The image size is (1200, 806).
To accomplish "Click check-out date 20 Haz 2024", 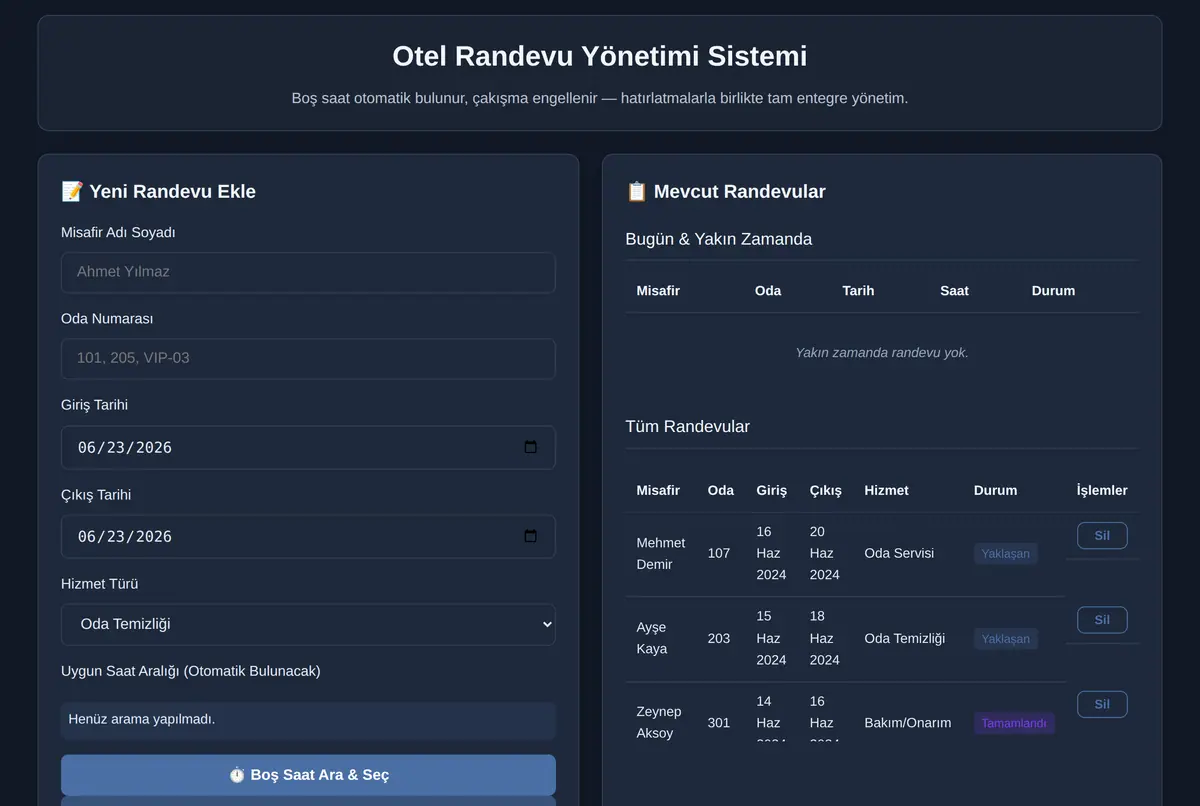I will pos(825,553).
